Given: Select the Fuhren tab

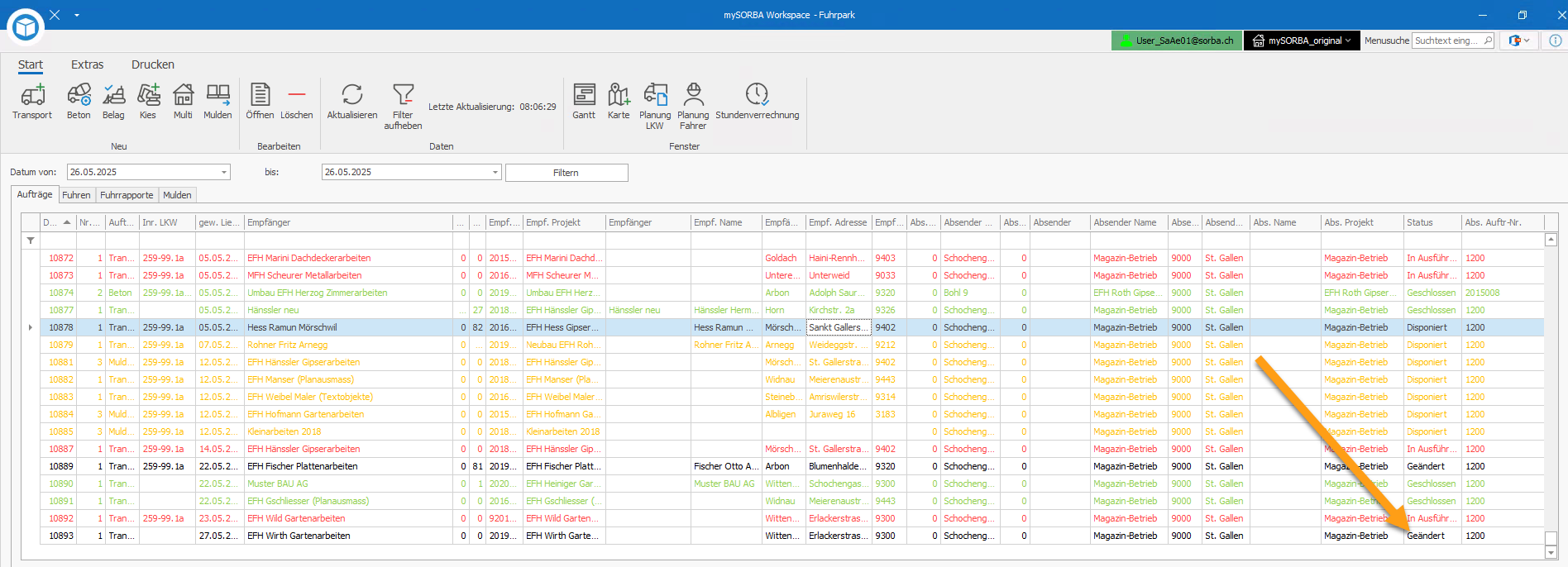Looking at the screenshot, I should click(76, 195).
